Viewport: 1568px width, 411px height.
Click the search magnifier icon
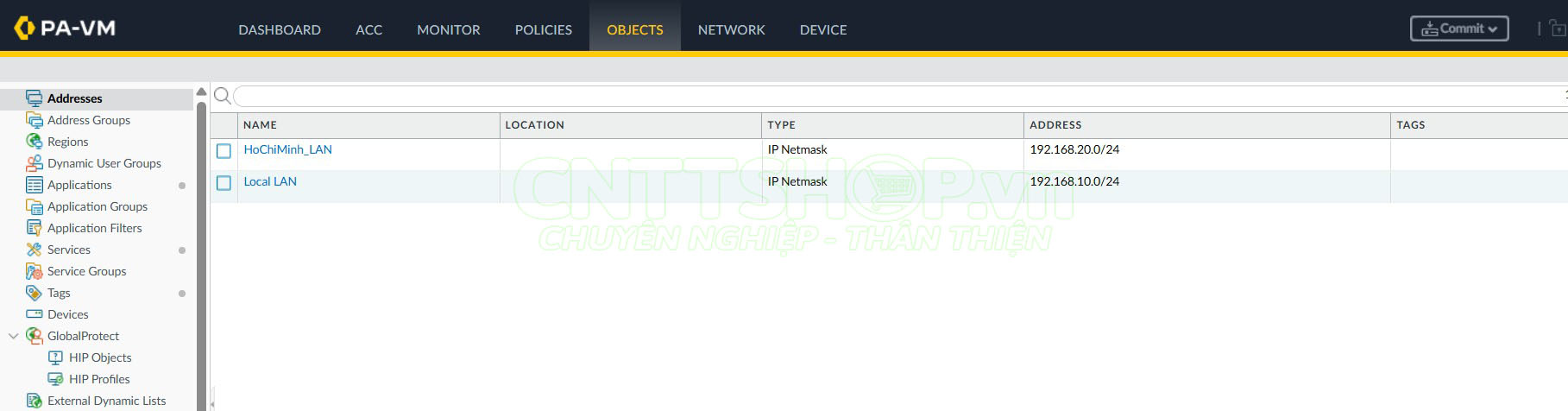pyautogui.click(x=222, y=96)
